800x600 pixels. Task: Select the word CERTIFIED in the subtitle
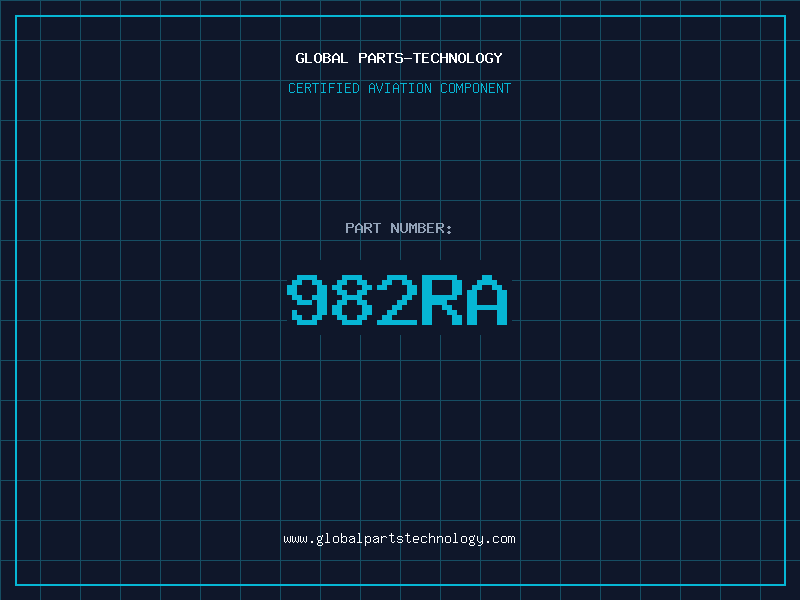coord(325,89)
